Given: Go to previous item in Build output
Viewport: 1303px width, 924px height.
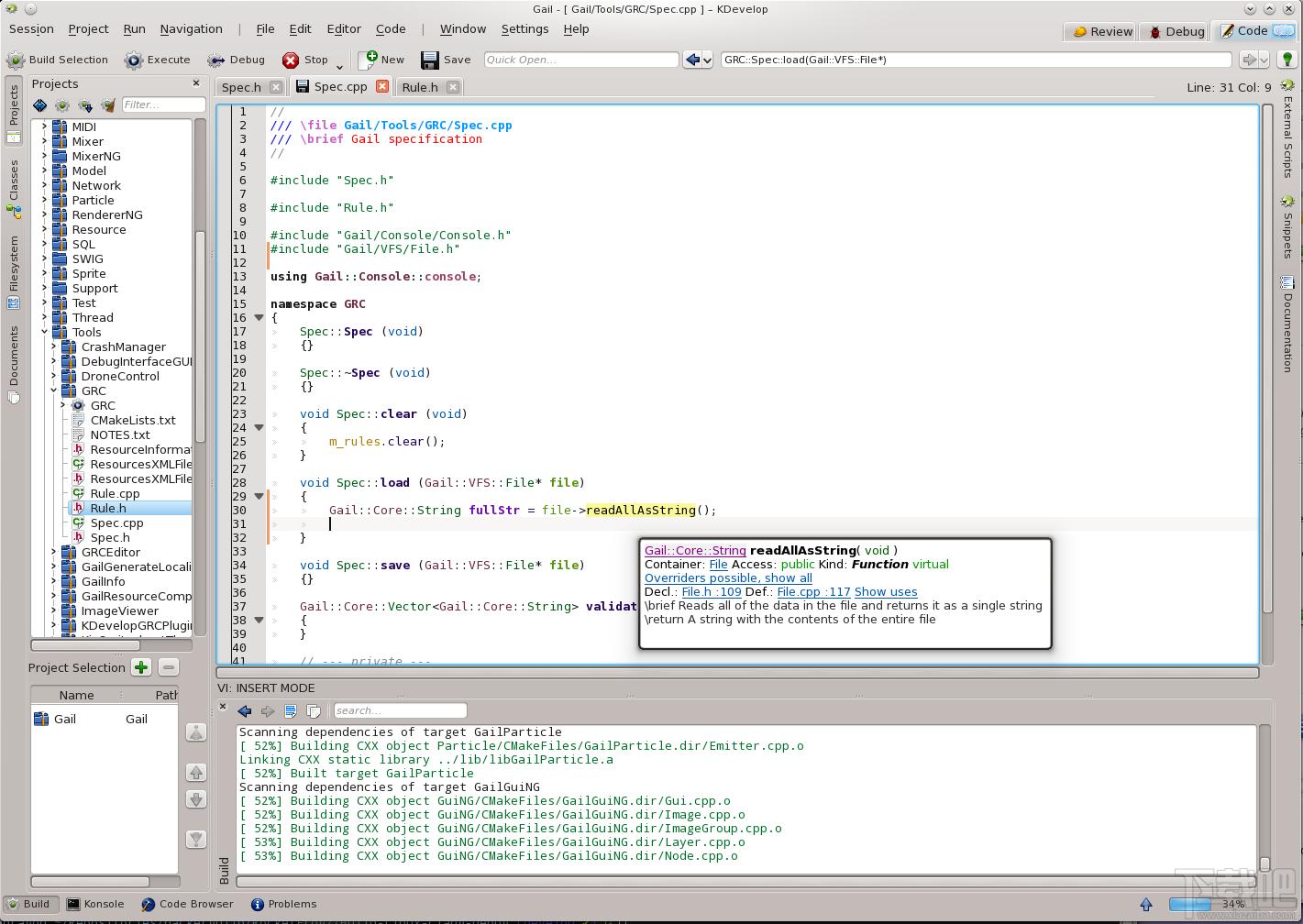Looking at the screenshot, I should pyautogui.click(x=245, y=710).
